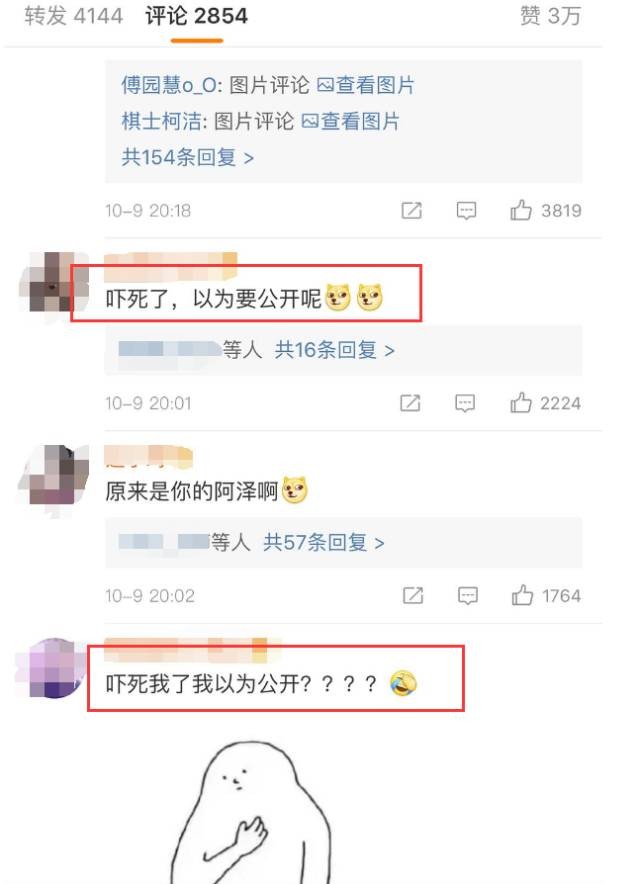The width and height of the screenshot is (640, 884).
Task: Switch to the 转发 4144 tab
Action: [x=73, y=16]
